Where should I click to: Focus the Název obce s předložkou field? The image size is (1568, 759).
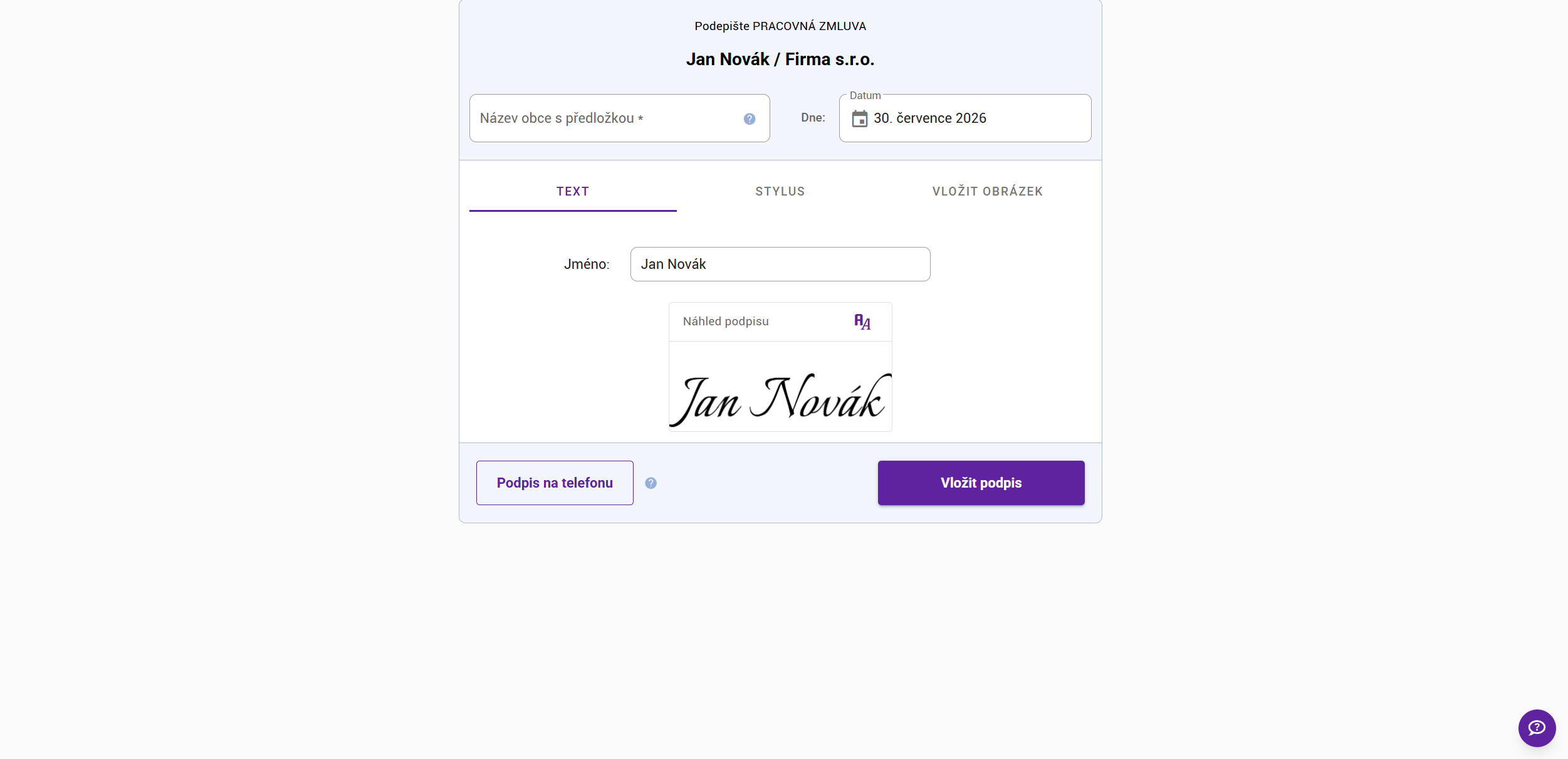pos(619,118)
